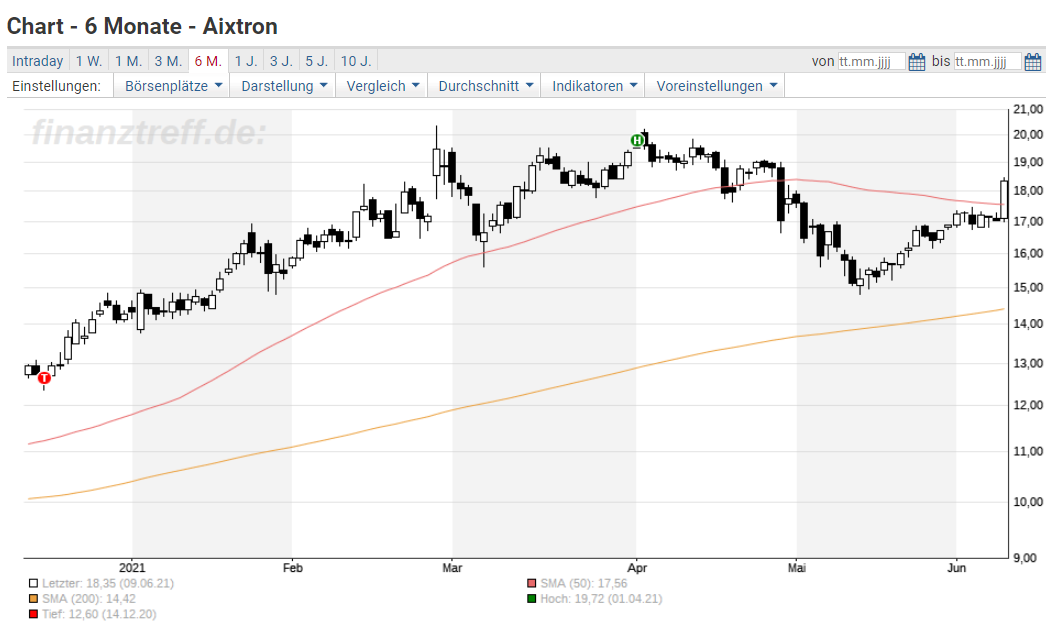Click the '20,00' price axis label
Image resolution: width=1046 pixels, height=628 pixels.
click(x=1028, y=134)
